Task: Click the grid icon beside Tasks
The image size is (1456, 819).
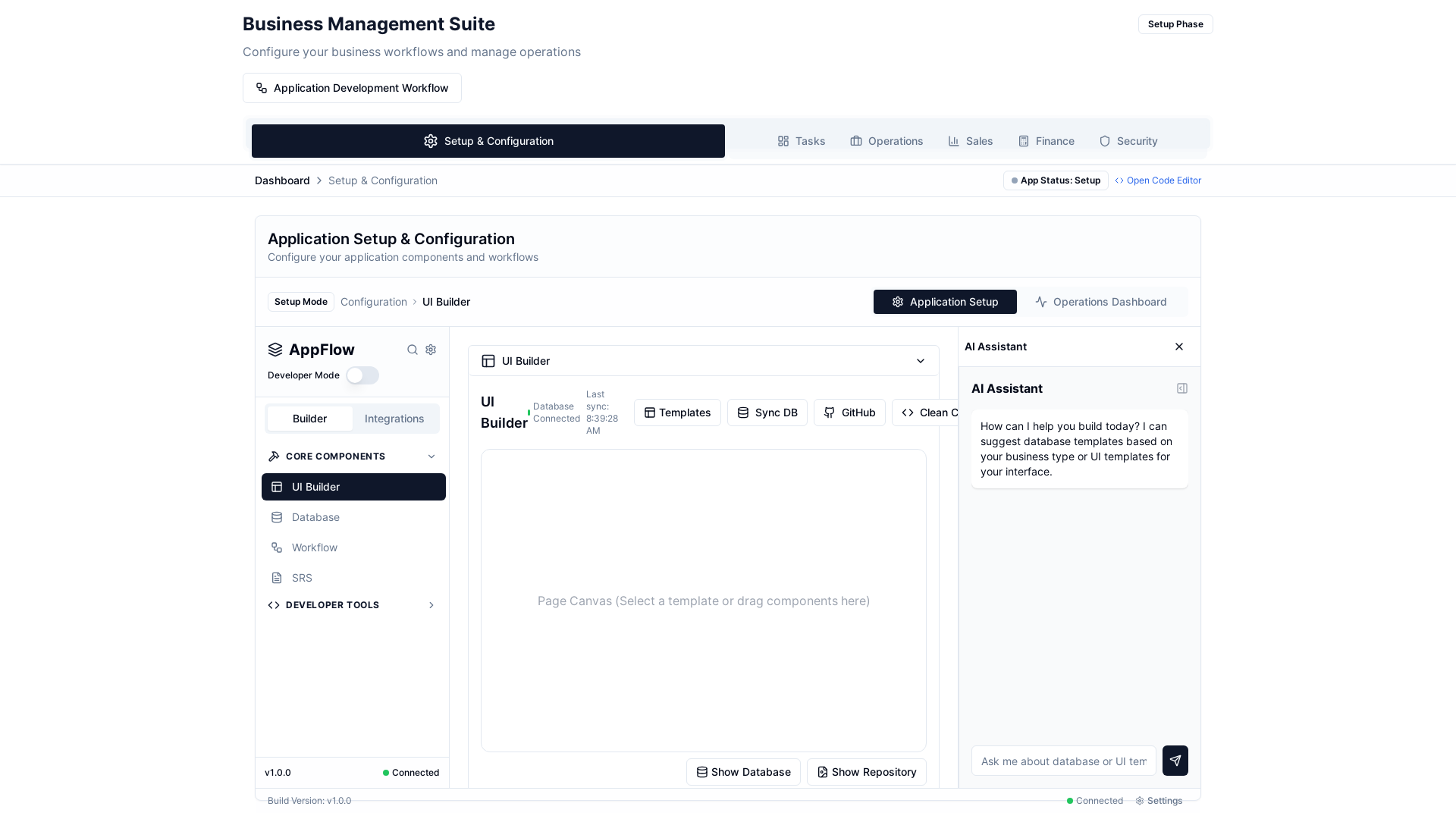Action: 783,141
